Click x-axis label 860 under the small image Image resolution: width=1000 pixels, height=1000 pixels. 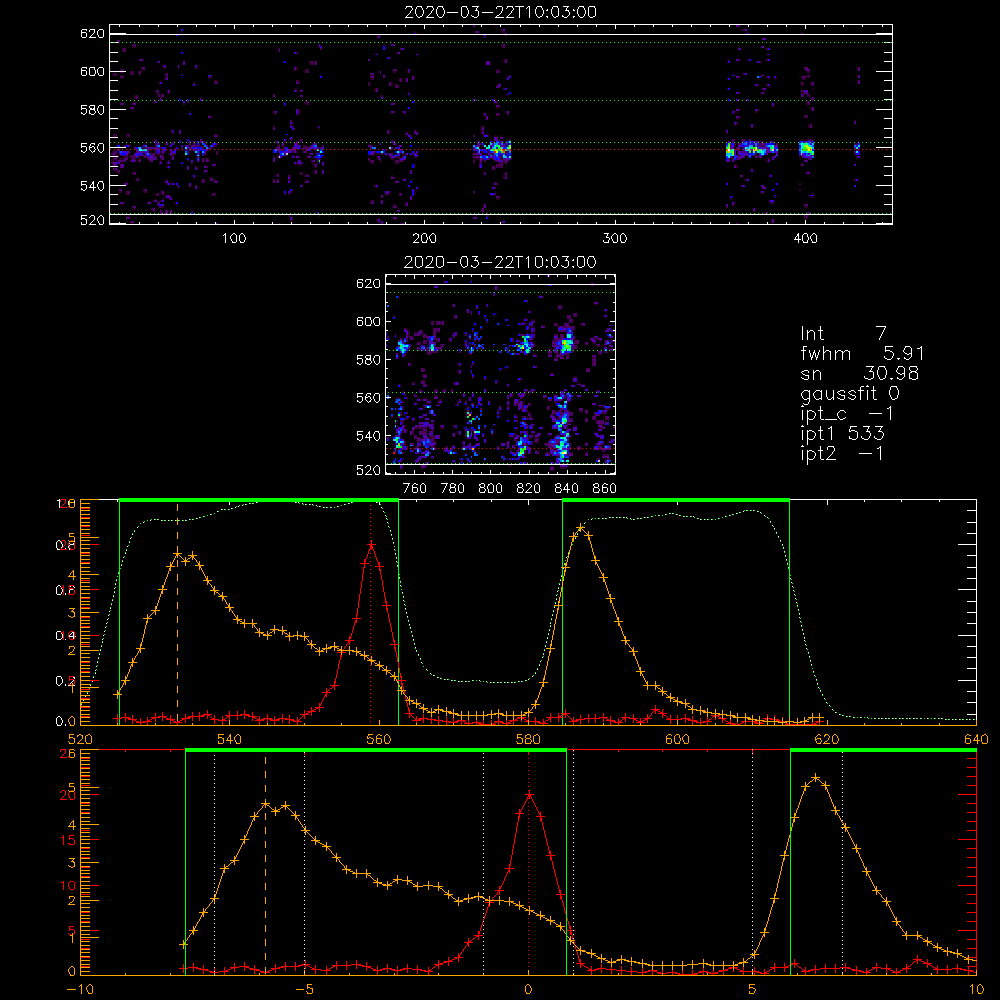pos(605,489)
